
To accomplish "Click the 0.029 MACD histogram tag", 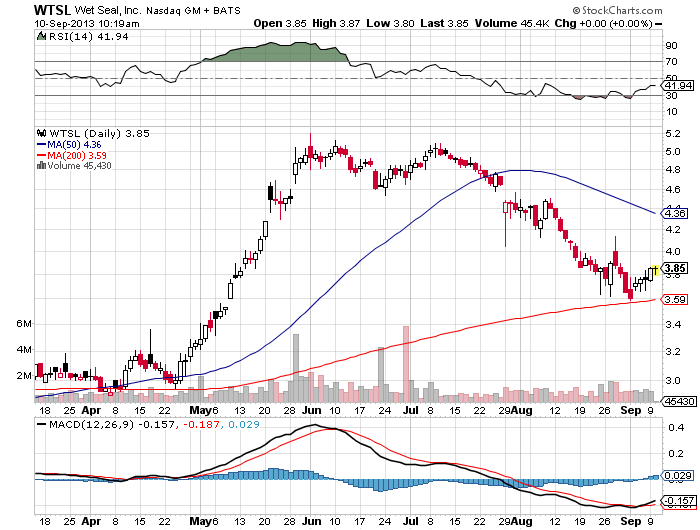I will pos(678,476).
